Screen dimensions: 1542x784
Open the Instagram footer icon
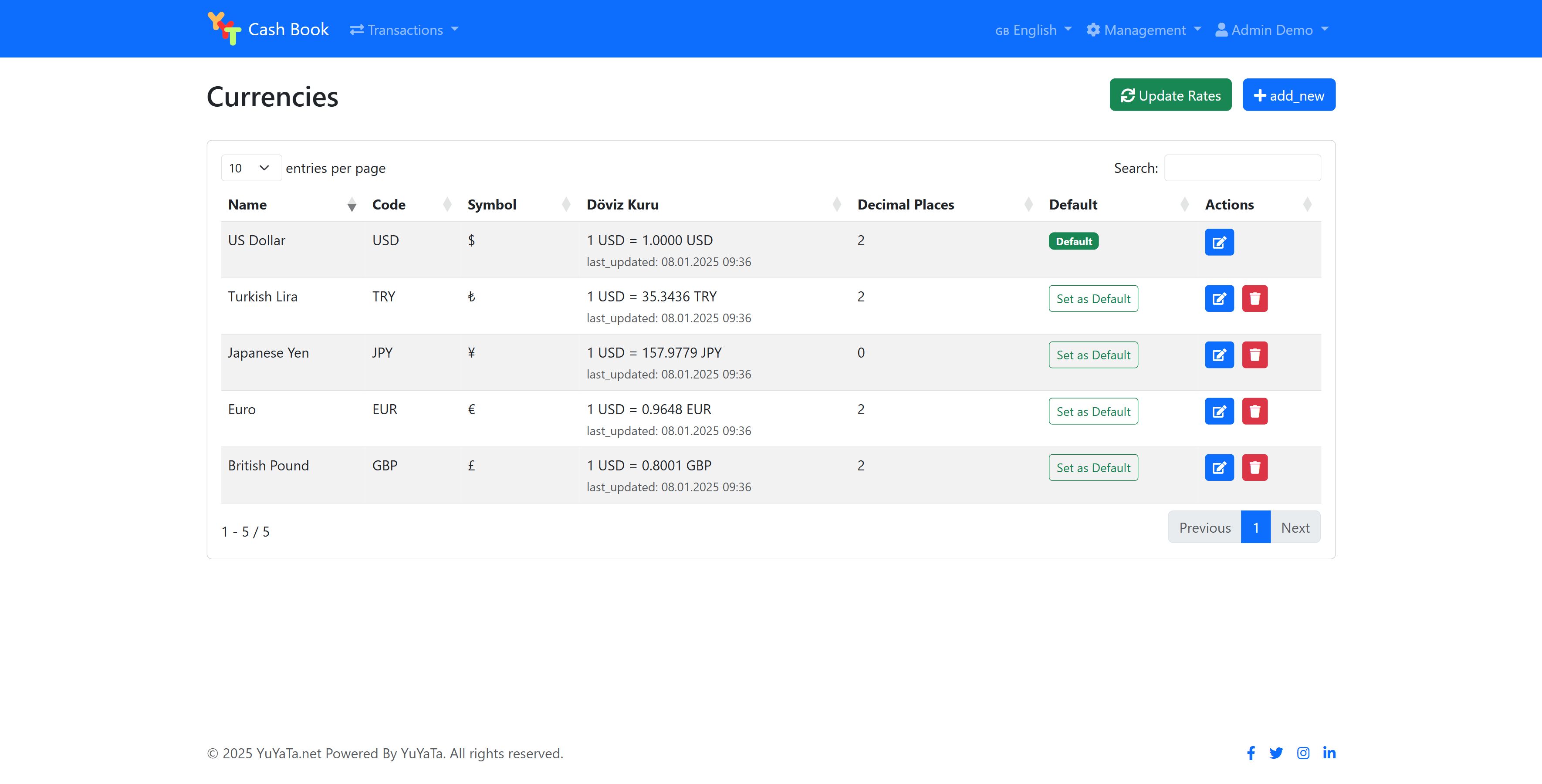pos(1302,753)
